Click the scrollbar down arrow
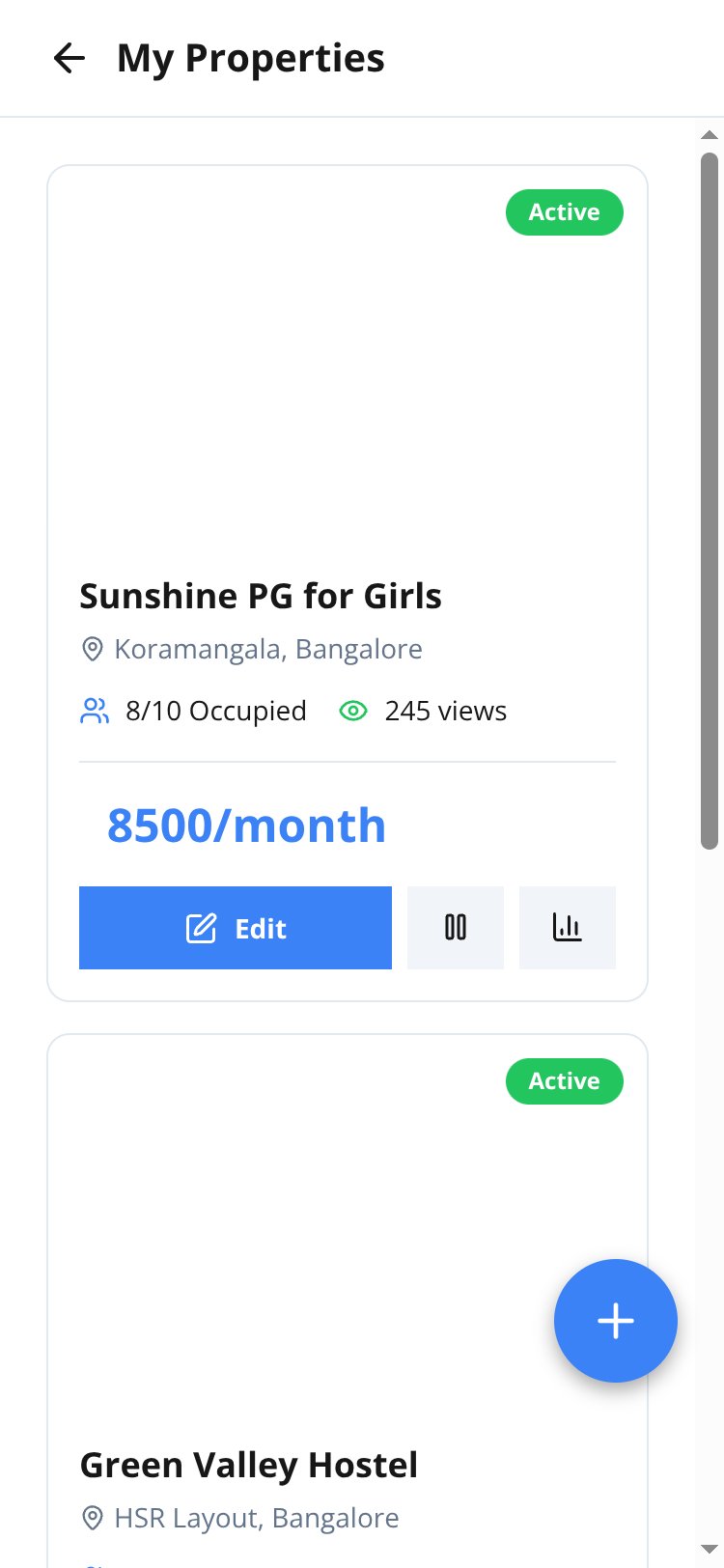724x1568 pixels. pos(710,1550)
